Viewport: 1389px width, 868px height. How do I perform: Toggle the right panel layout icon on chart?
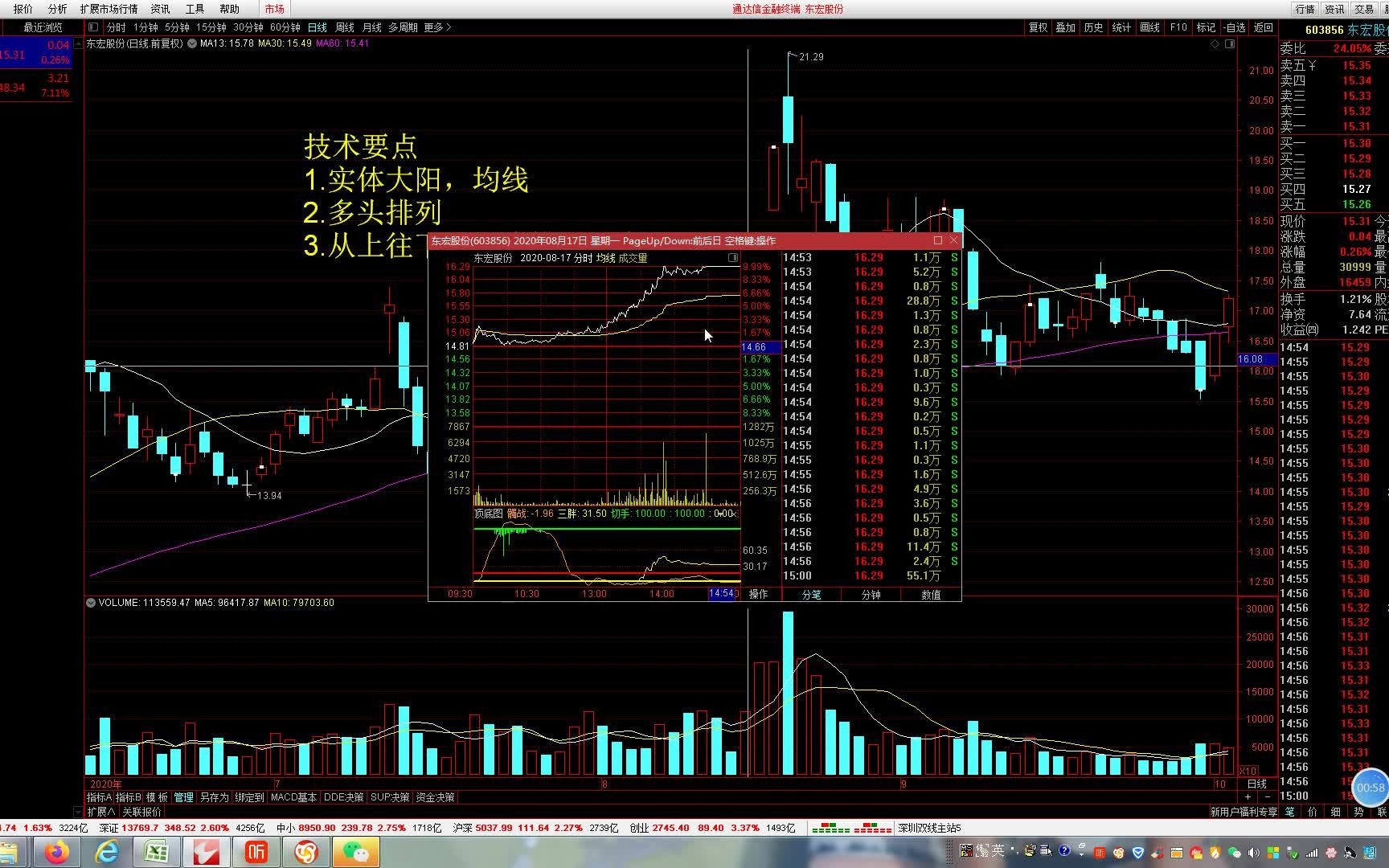tap(1230, 44)
